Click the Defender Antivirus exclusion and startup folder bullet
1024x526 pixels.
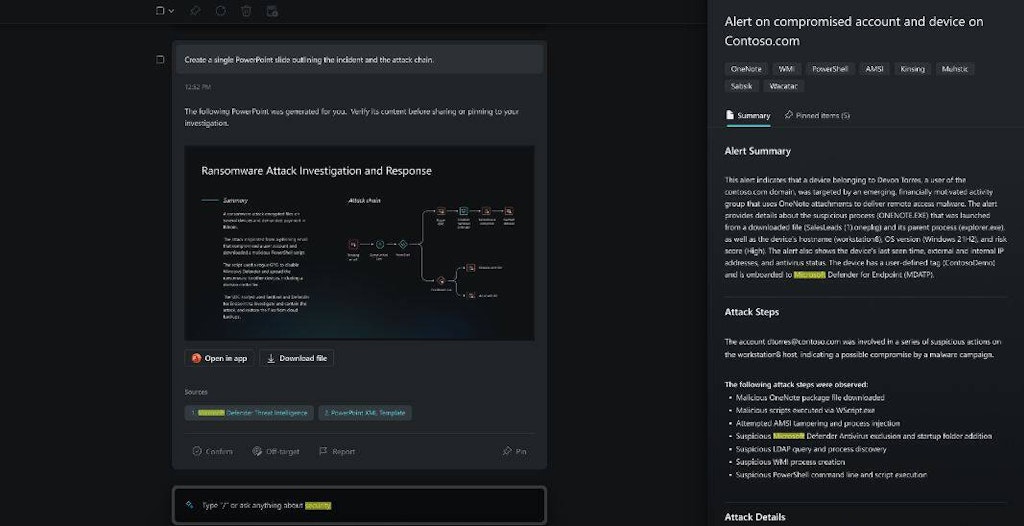pyautogui.click(x=863, y=436)
